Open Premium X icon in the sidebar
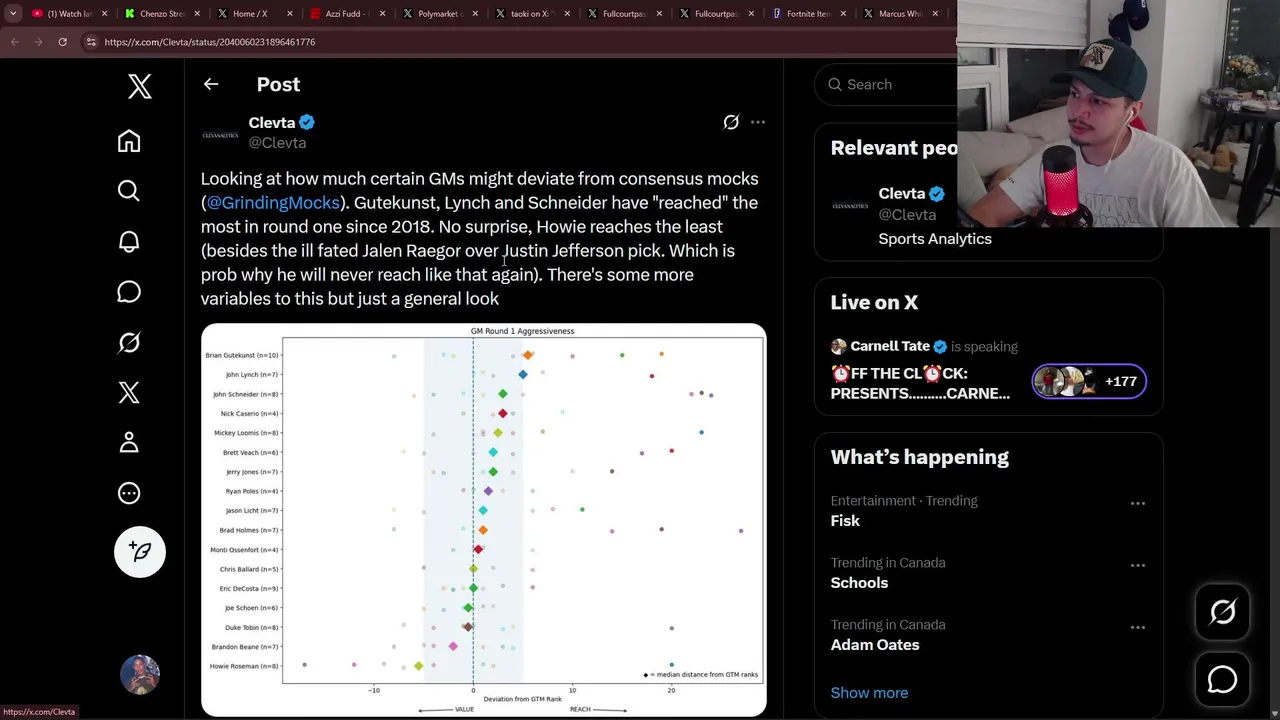The image size is (1280, 720). click(x=129, y=392)
